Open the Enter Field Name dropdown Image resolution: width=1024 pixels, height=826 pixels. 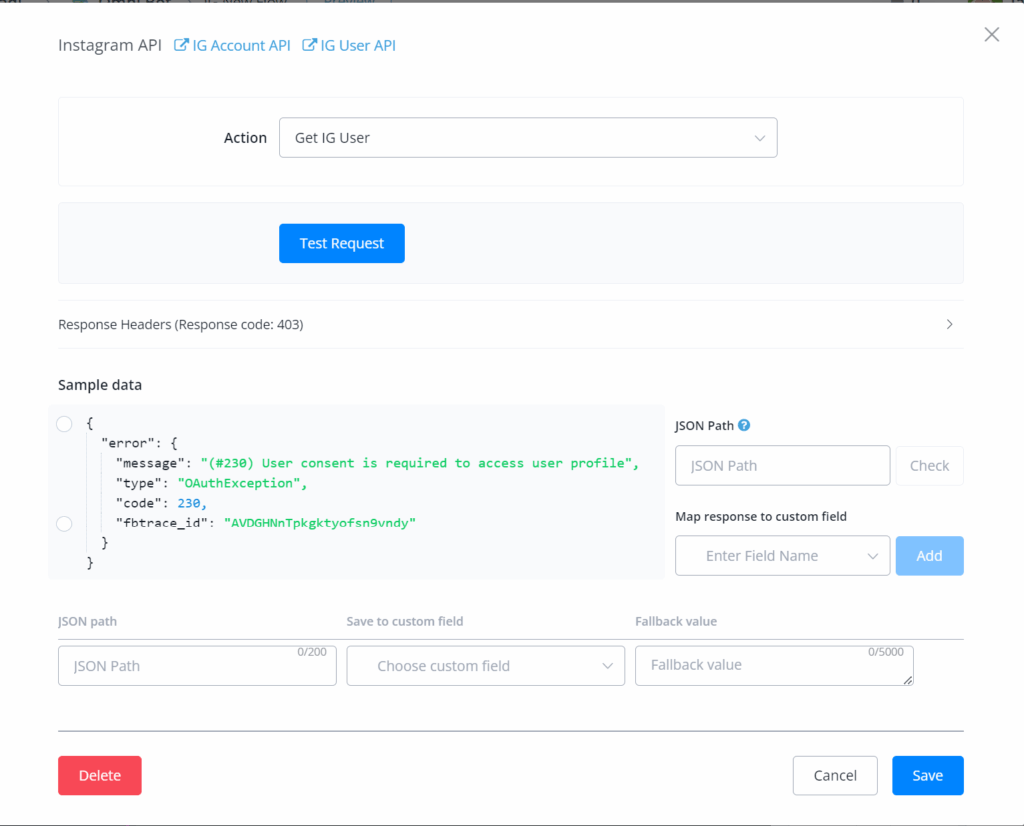tap(782, 556)
